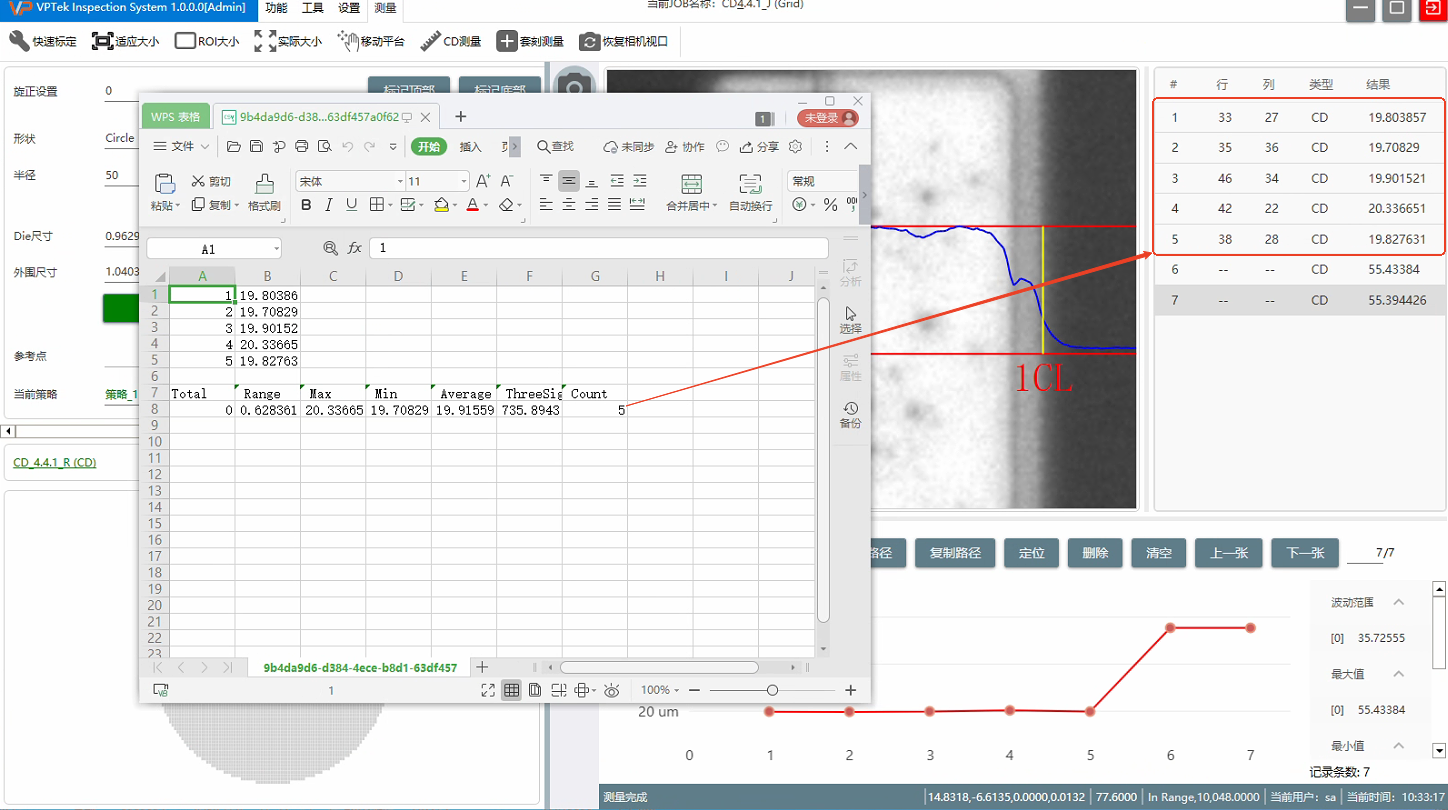
Task: Click the 适应大小 fit-size tool
Action: pos(125,41)
